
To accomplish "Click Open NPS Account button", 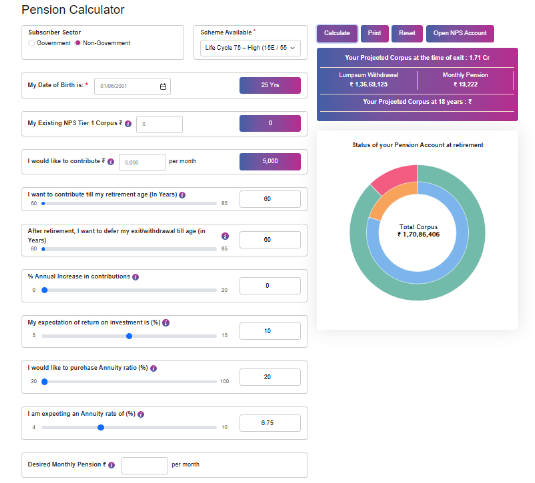I will pyautogui.click(x=460, y=33).
